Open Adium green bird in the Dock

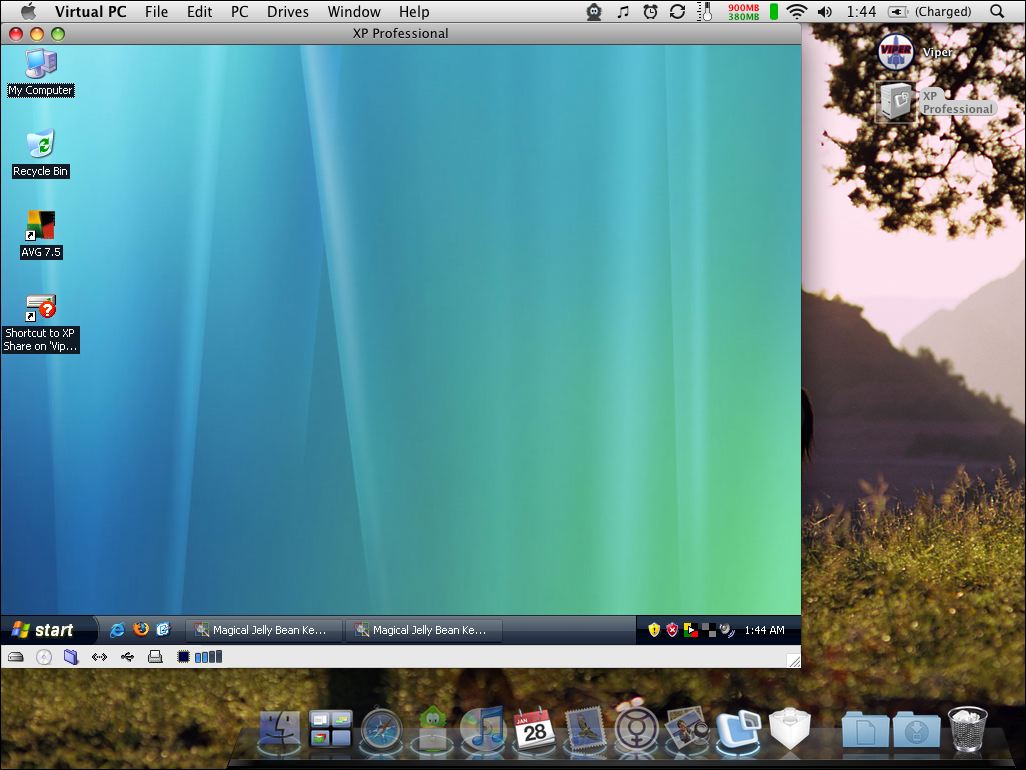[x=433, y=728]
